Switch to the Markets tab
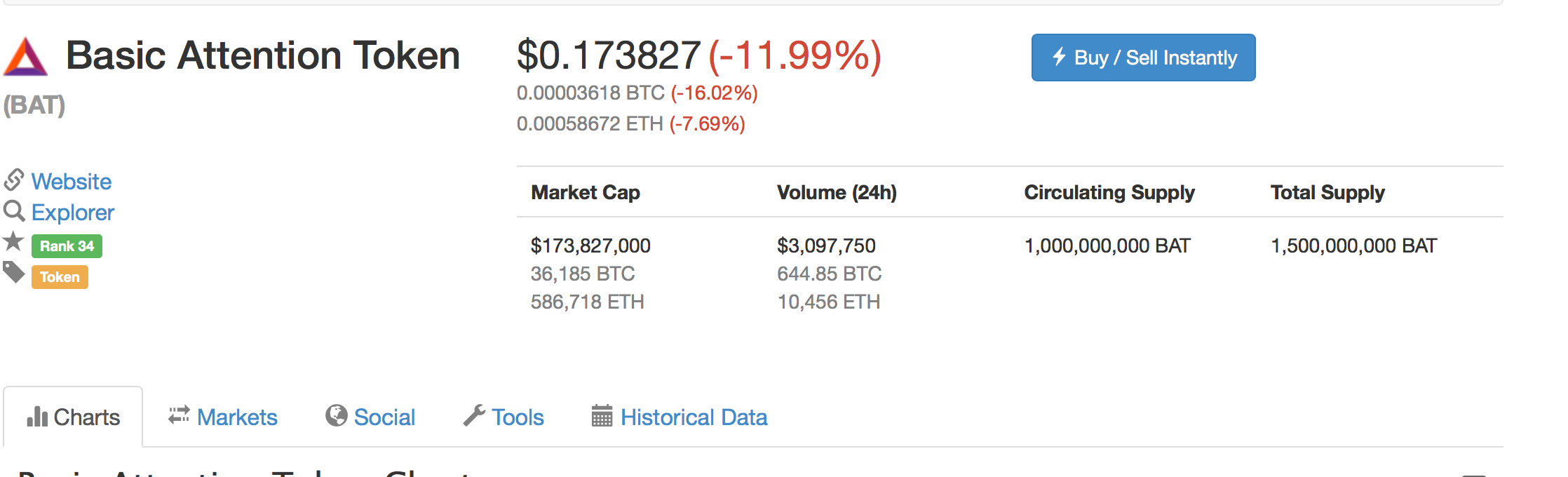 (x=223, y=417)
